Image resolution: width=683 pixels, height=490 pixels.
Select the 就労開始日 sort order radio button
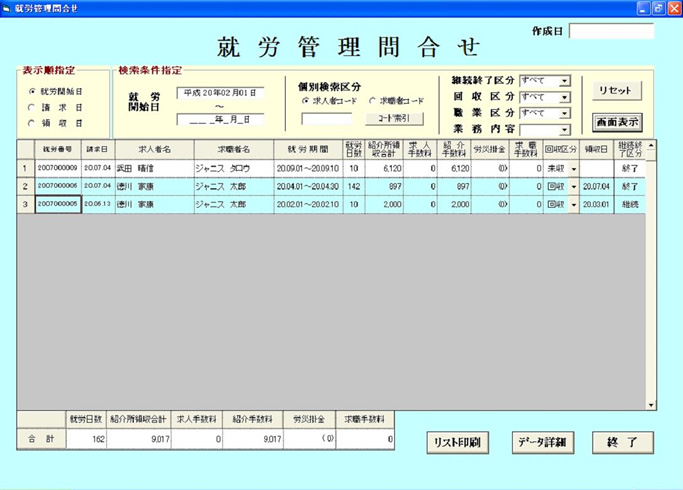click(x=33, y=91)
